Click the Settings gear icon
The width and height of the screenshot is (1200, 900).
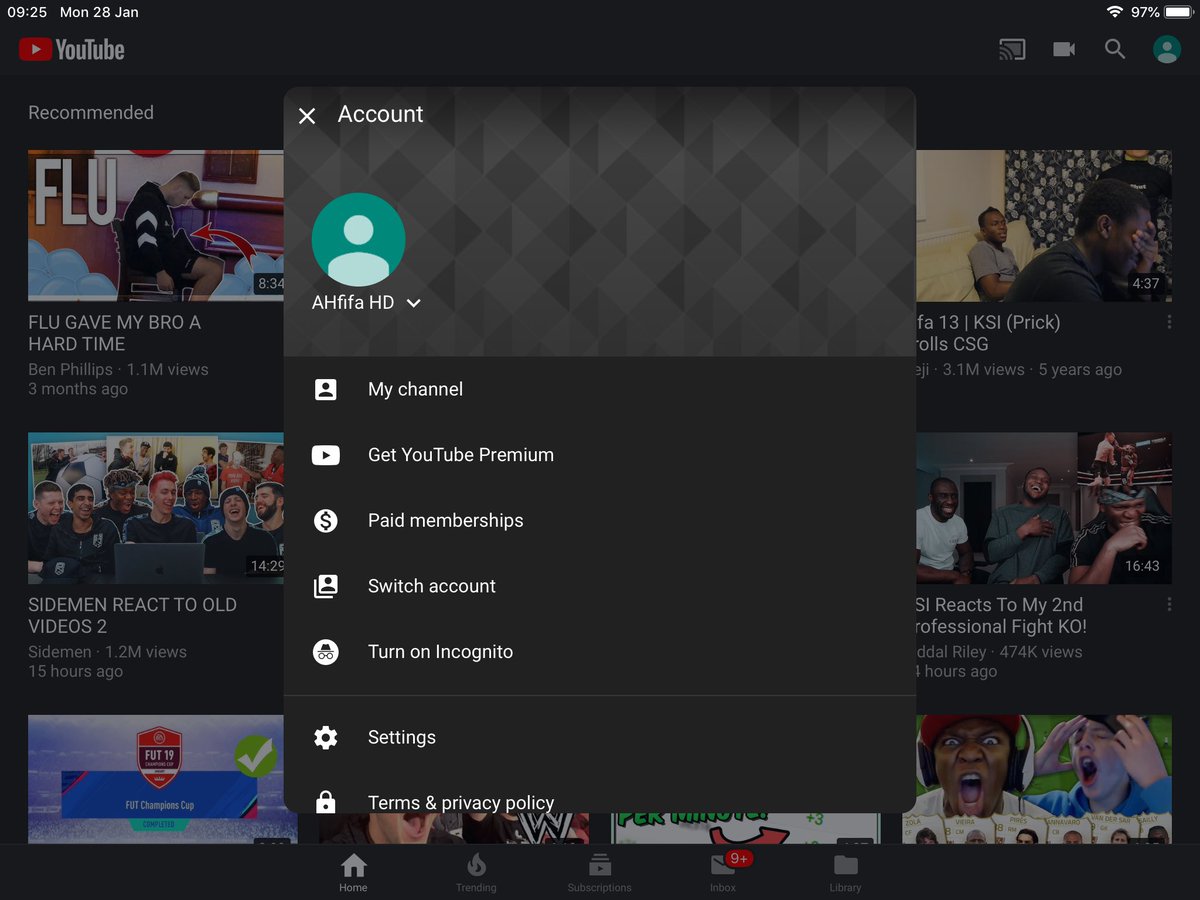tap(326, 737)
